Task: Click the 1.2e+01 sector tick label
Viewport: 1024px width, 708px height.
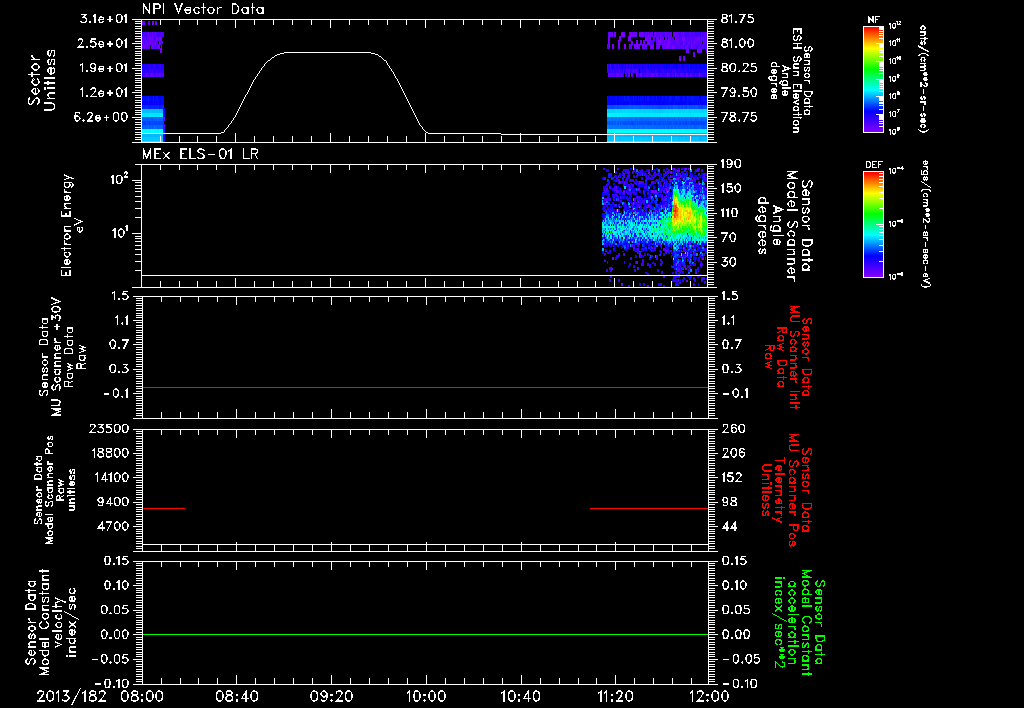Action: pos(104,93)
